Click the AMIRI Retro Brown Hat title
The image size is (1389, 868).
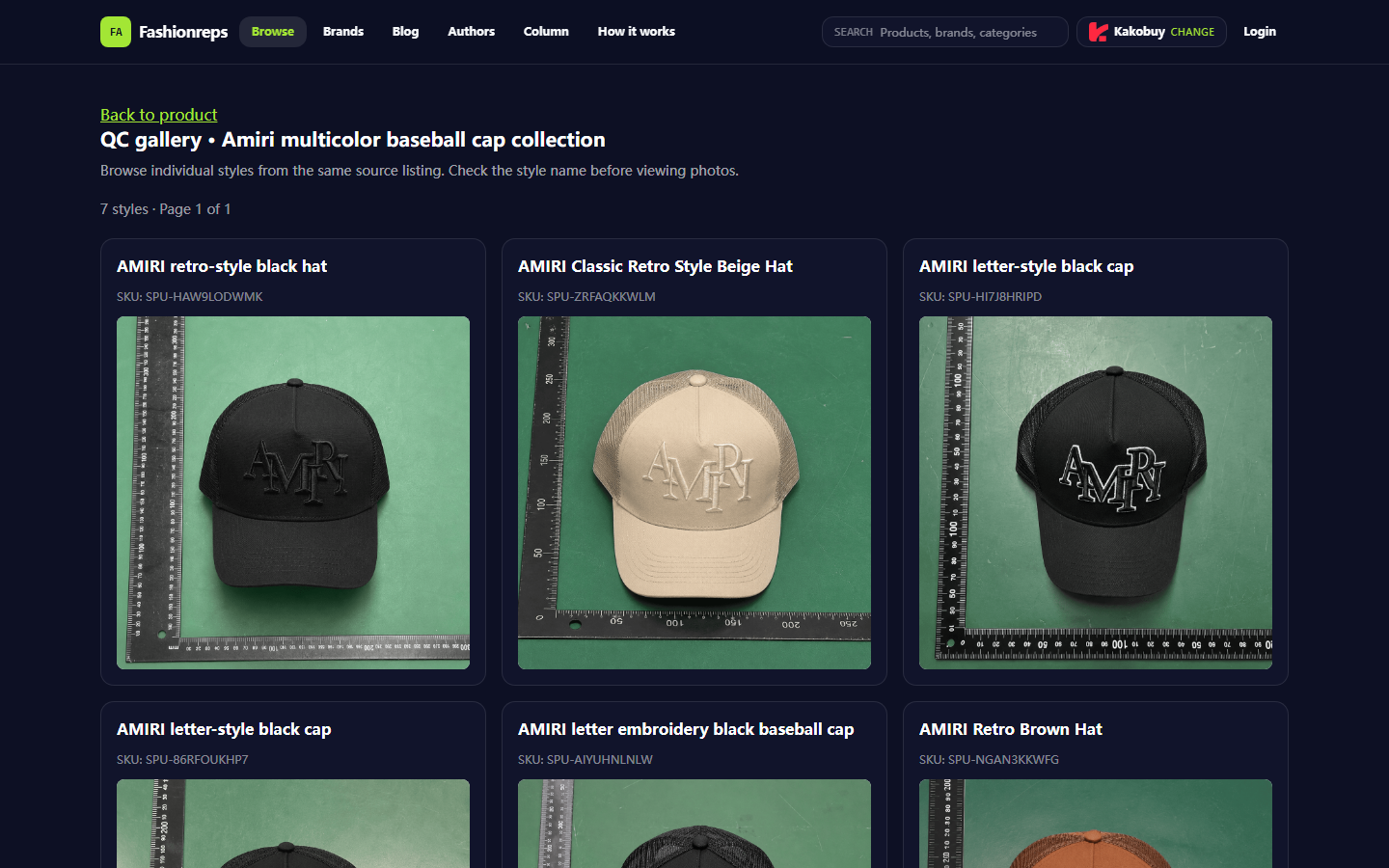click(x=1011, y=729)
